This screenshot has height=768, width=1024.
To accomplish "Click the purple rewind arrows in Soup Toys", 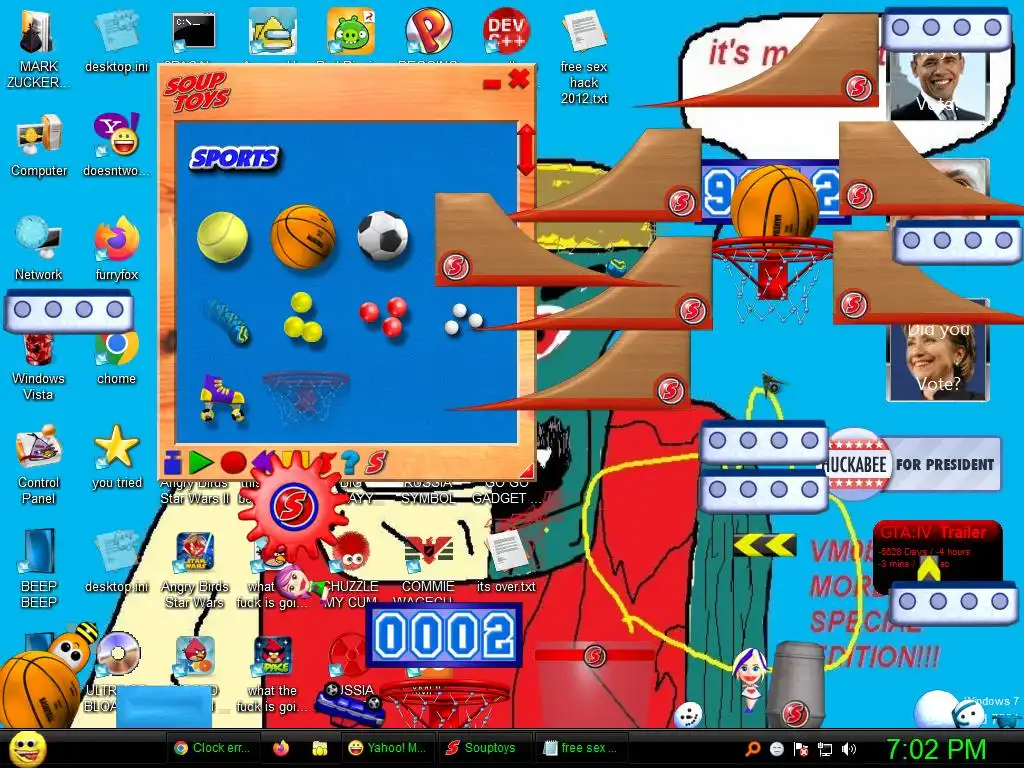I will coord(262,461).
